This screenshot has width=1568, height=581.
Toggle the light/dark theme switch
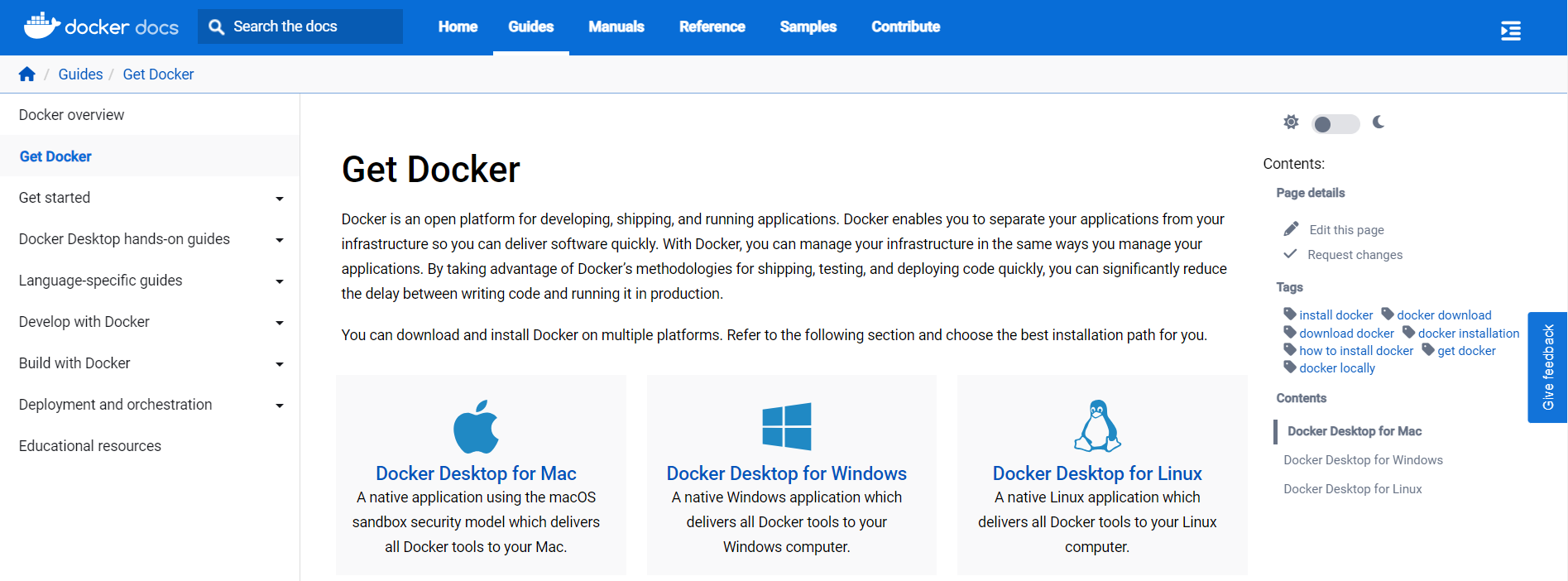1335,124
